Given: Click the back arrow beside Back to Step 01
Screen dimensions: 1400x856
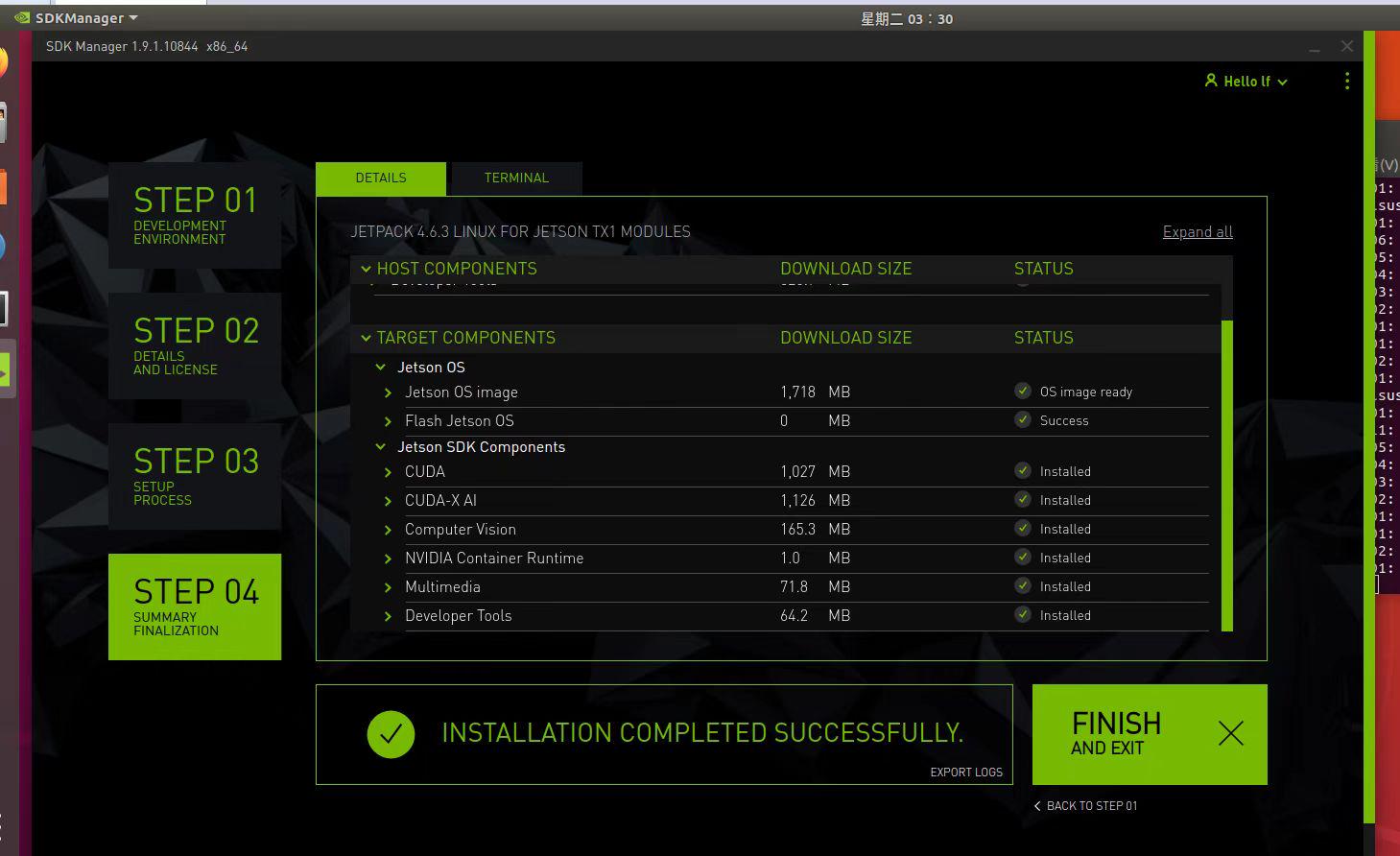Looking at the screenshot, I should tap(1037, 806).
